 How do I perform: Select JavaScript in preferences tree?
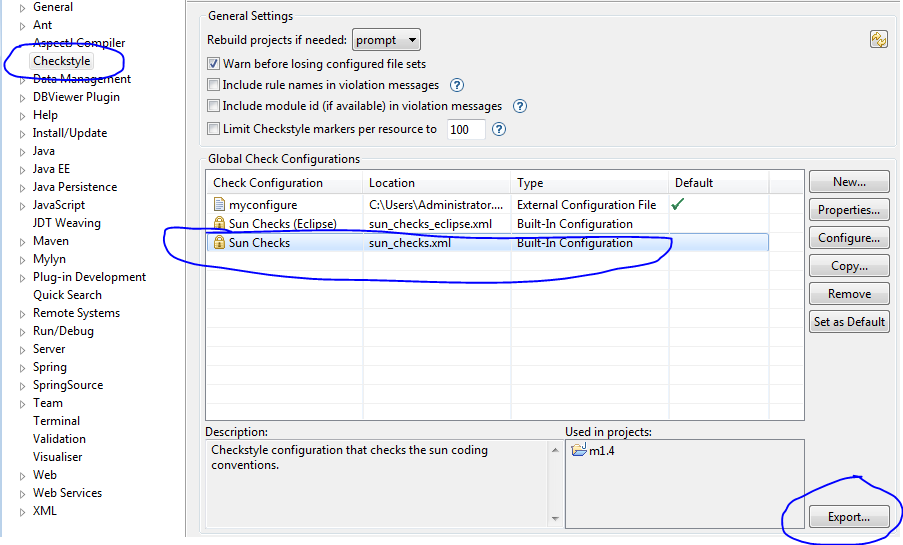pyautogui.click(x=59, y=205)
